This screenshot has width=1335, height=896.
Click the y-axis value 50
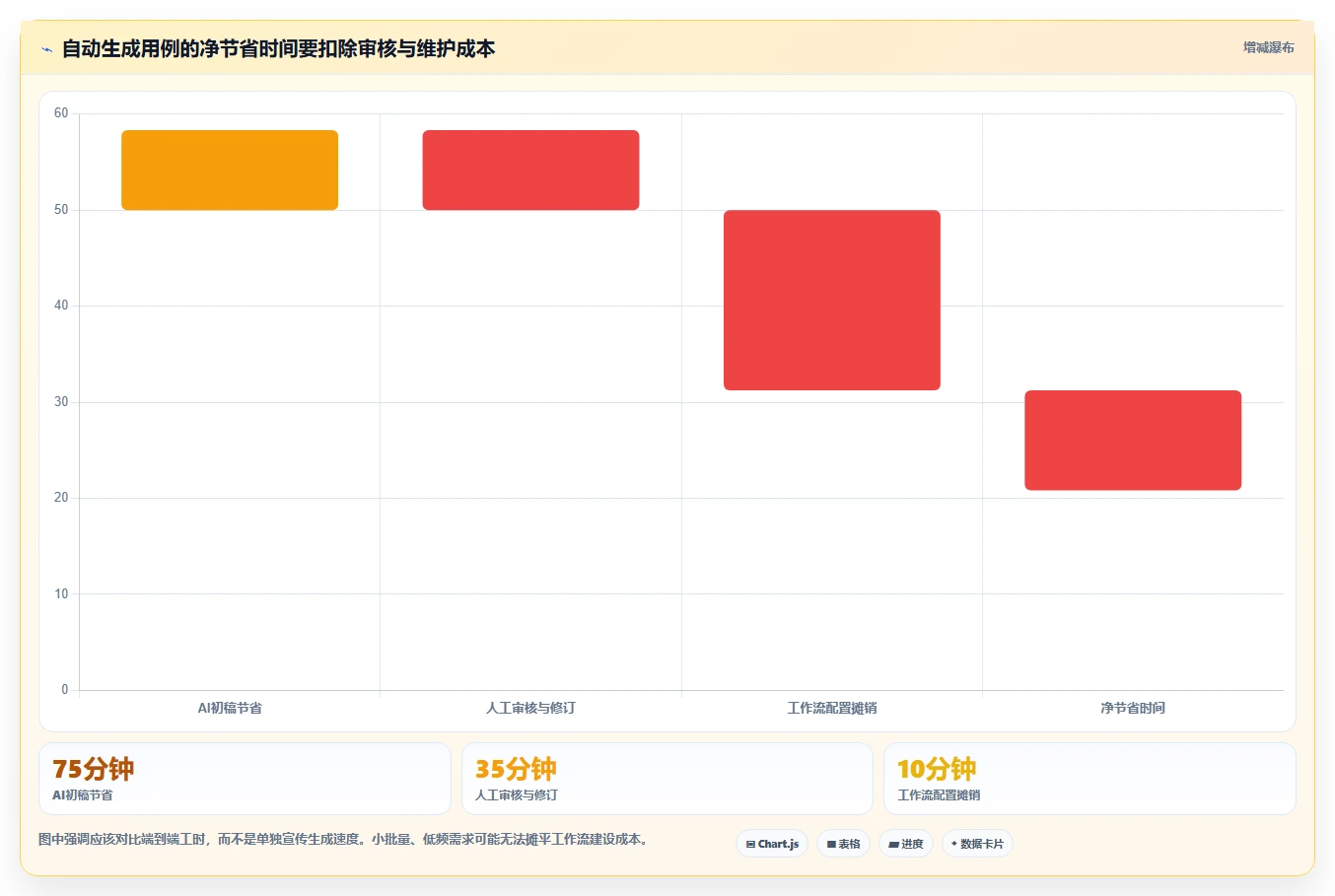[x=61, y=210]
